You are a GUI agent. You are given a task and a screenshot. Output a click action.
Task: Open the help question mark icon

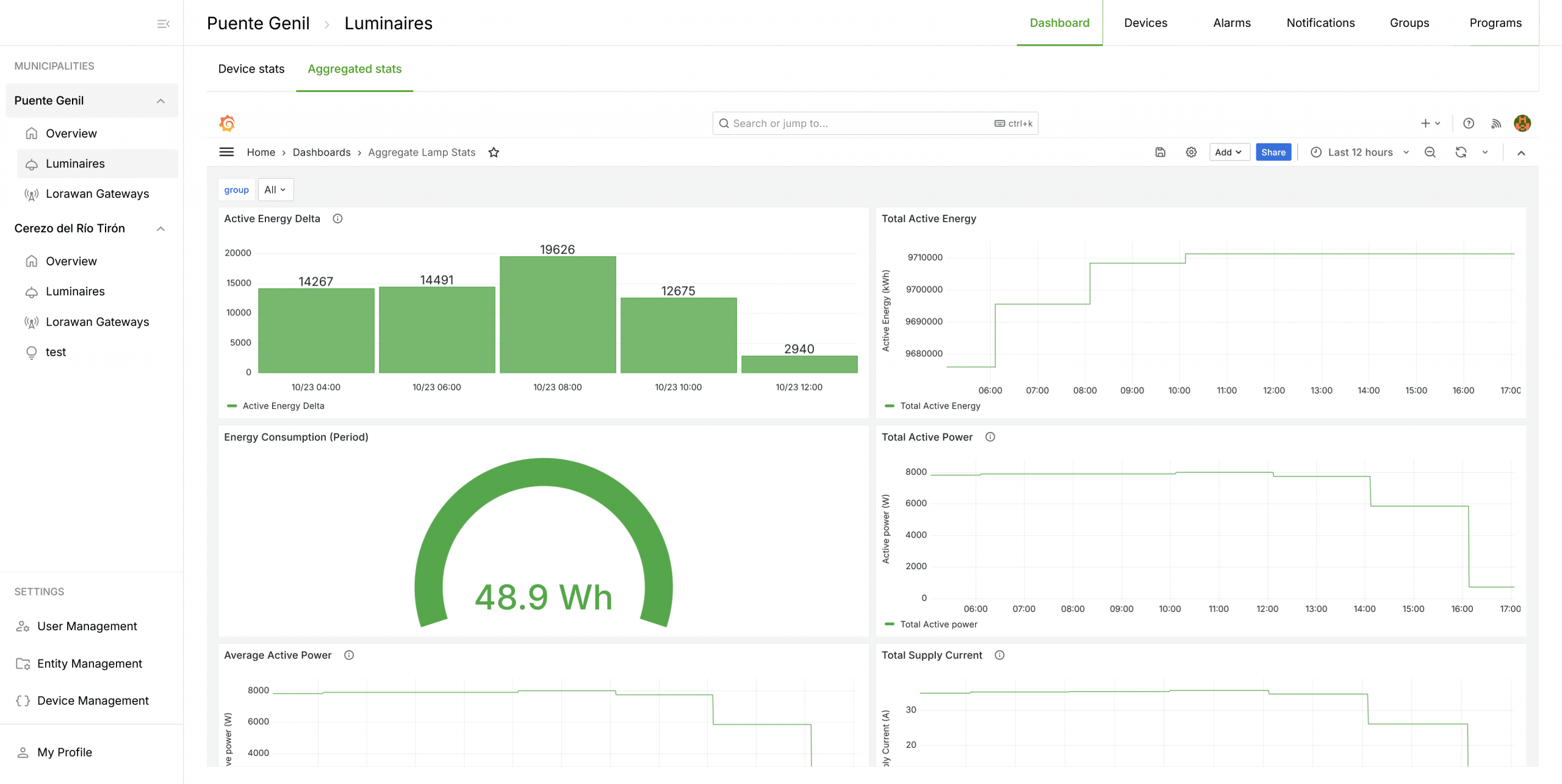1469,123
